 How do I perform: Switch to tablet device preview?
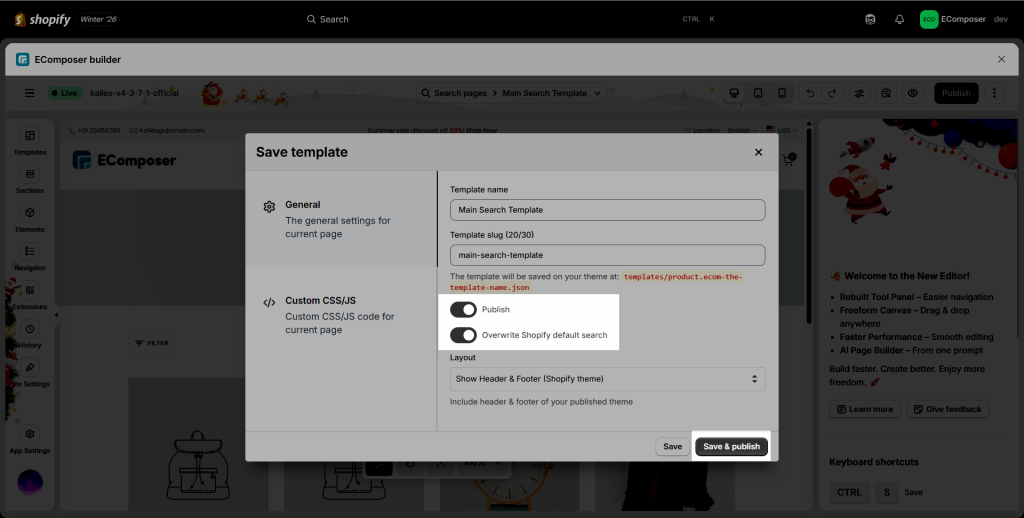[x=757, y=93]
